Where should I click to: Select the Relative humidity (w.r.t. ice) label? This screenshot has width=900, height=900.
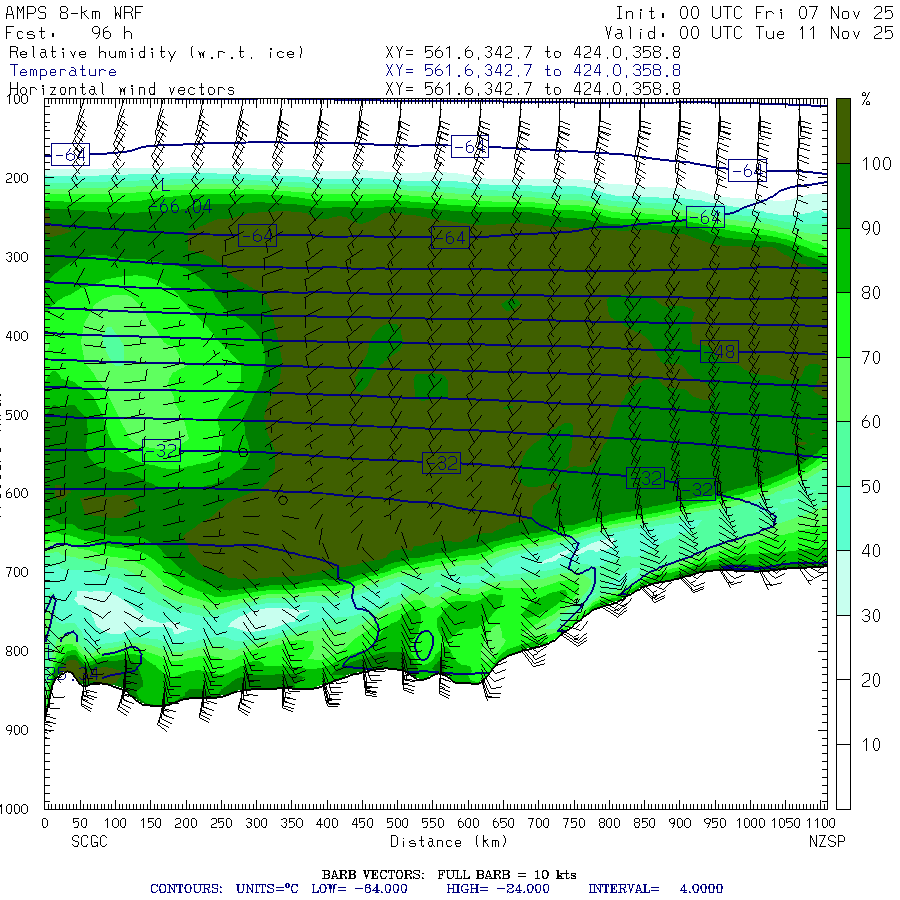pos(156,53)
